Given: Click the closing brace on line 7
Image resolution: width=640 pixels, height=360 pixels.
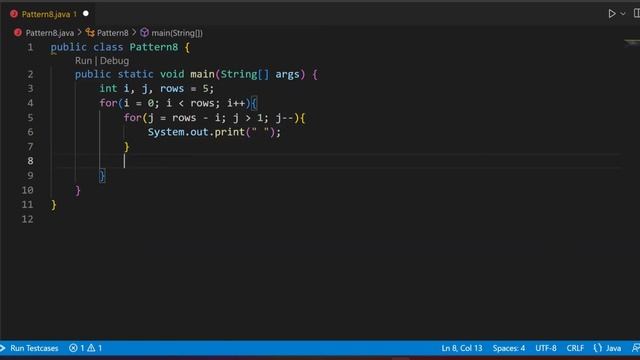Looking at the screenshot, I should [127, 147].
